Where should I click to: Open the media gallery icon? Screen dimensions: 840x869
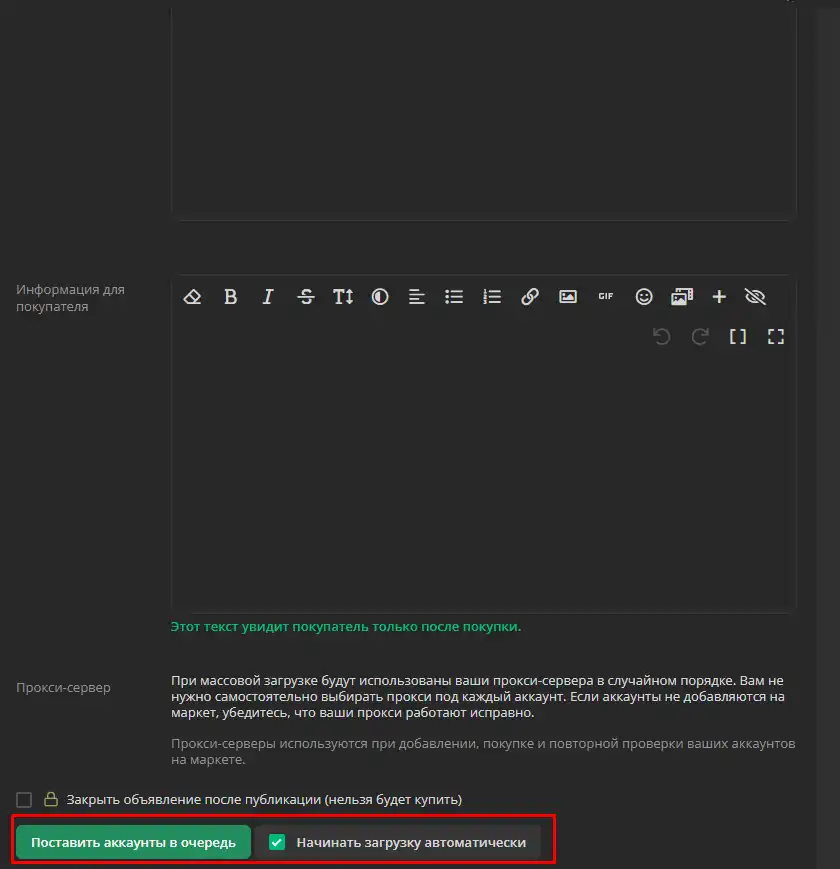(x=681, y=297)
